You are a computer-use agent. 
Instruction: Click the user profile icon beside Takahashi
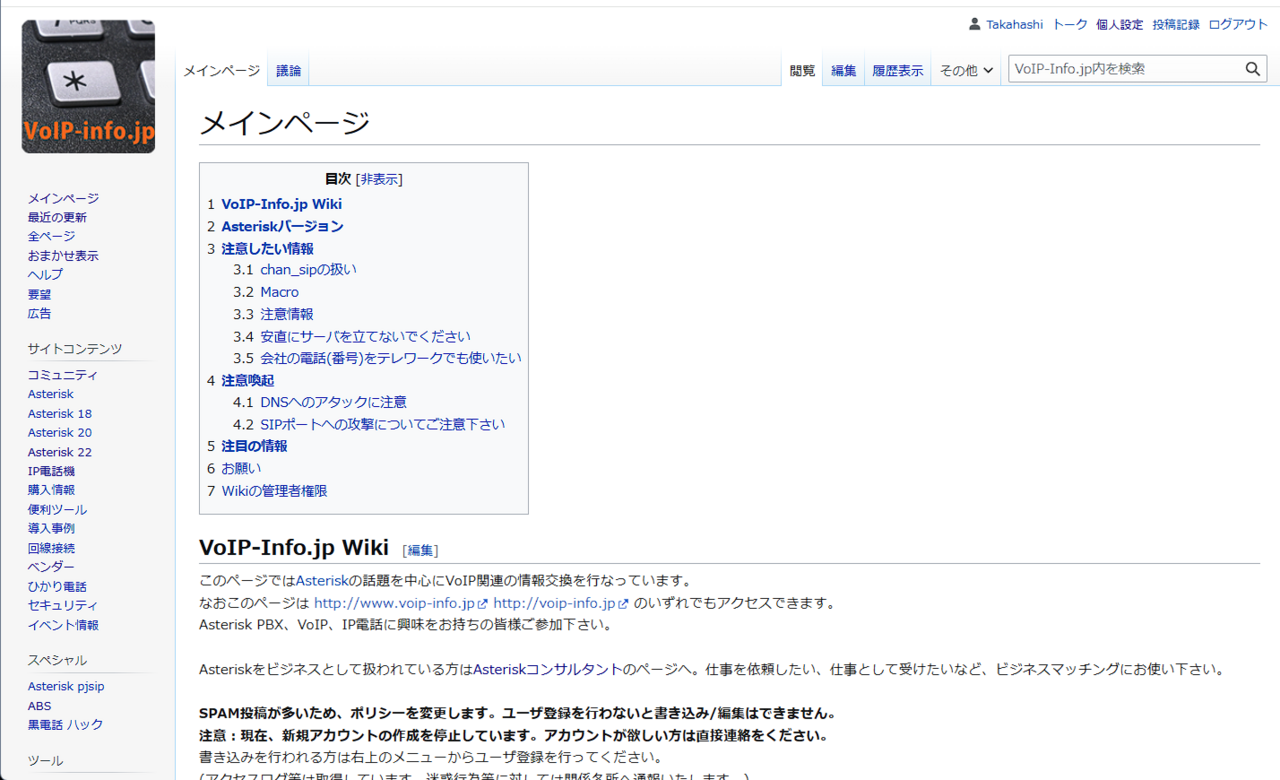pos(975,24)
